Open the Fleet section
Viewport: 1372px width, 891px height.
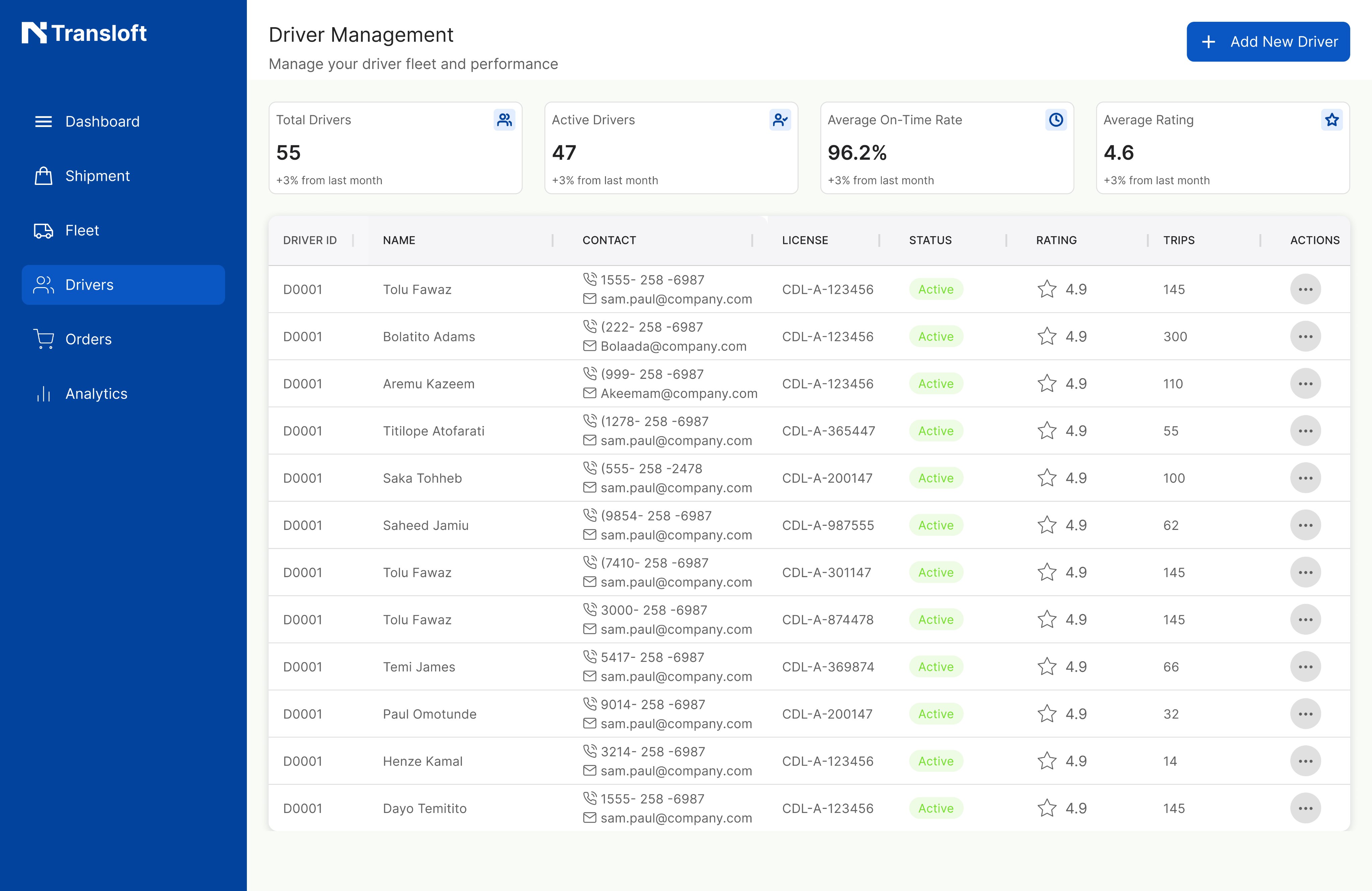point(82,230)
